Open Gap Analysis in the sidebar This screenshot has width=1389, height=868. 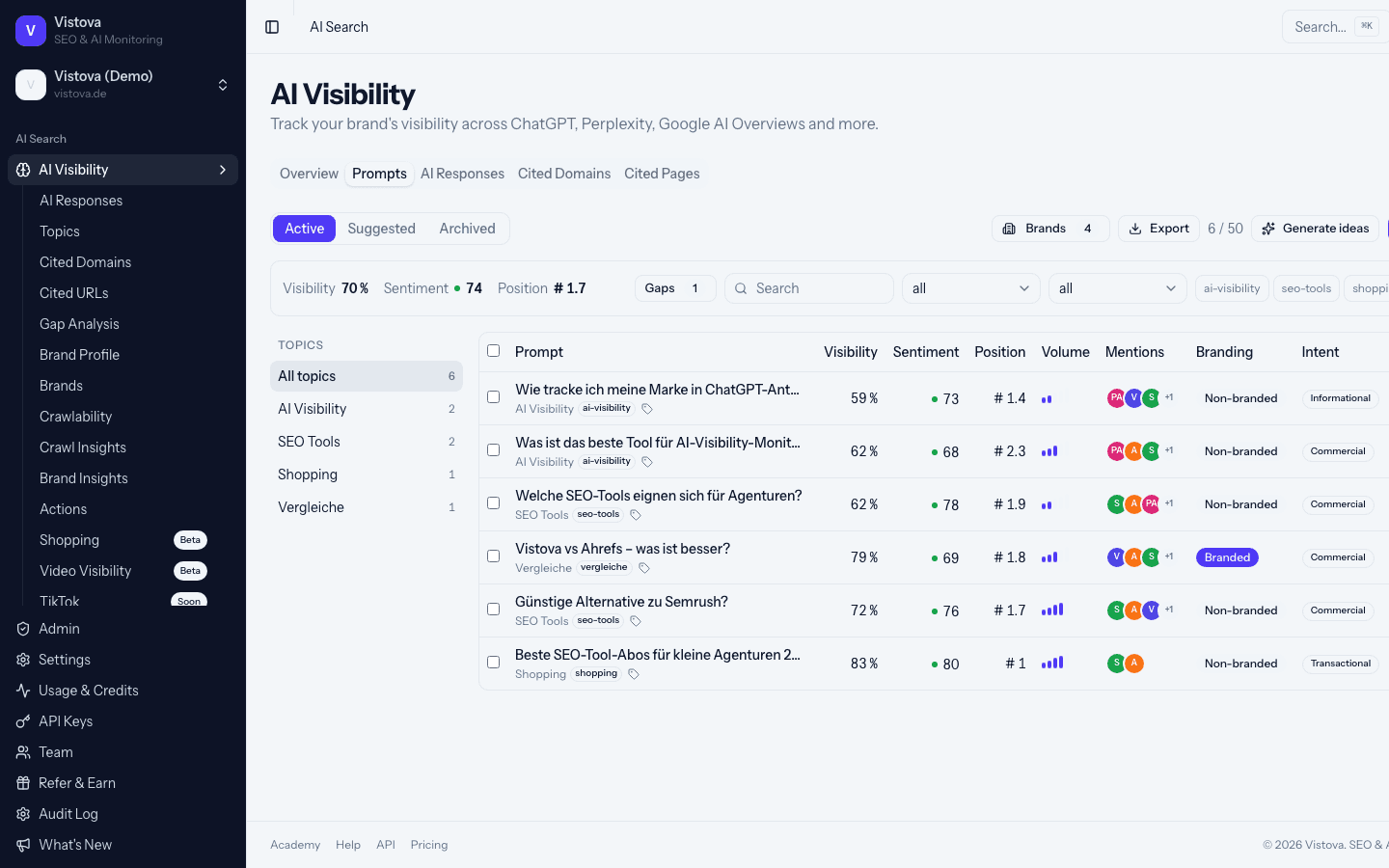(123, 324)
